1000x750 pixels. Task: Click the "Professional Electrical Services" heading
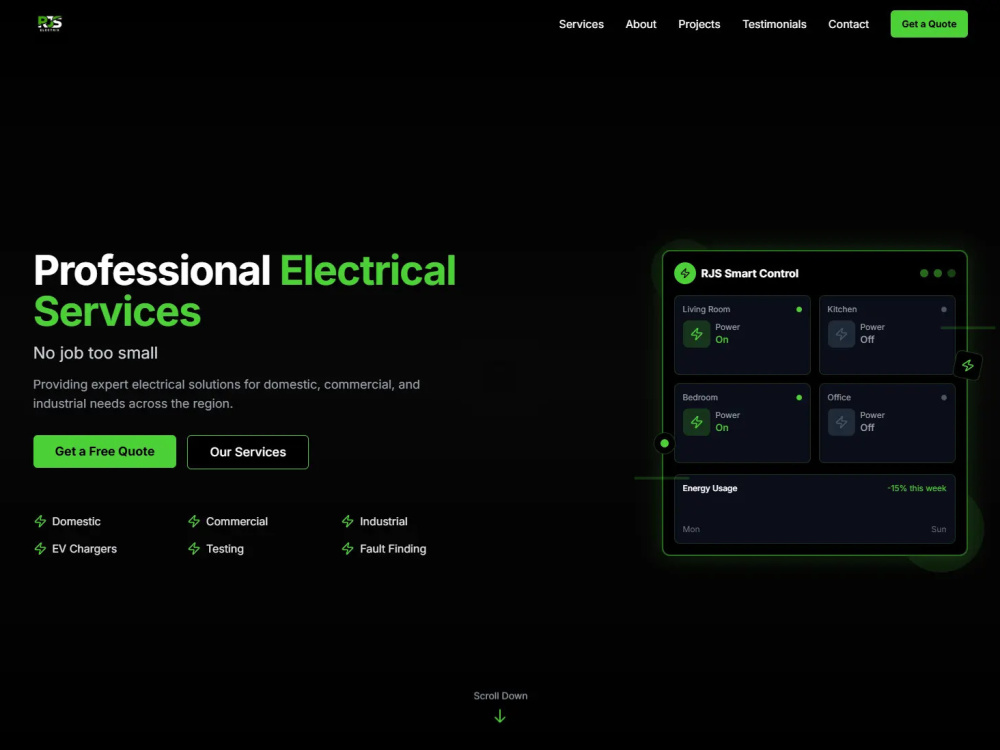(245, 291)
